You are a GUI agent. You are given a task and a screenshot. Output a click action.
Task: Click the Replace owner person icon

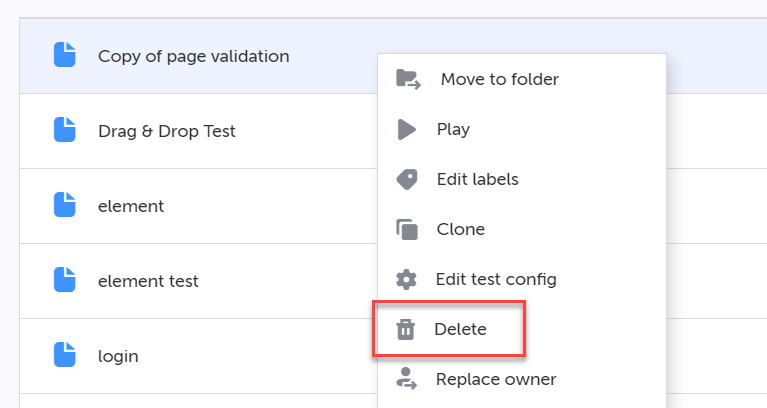click(406, 379)
